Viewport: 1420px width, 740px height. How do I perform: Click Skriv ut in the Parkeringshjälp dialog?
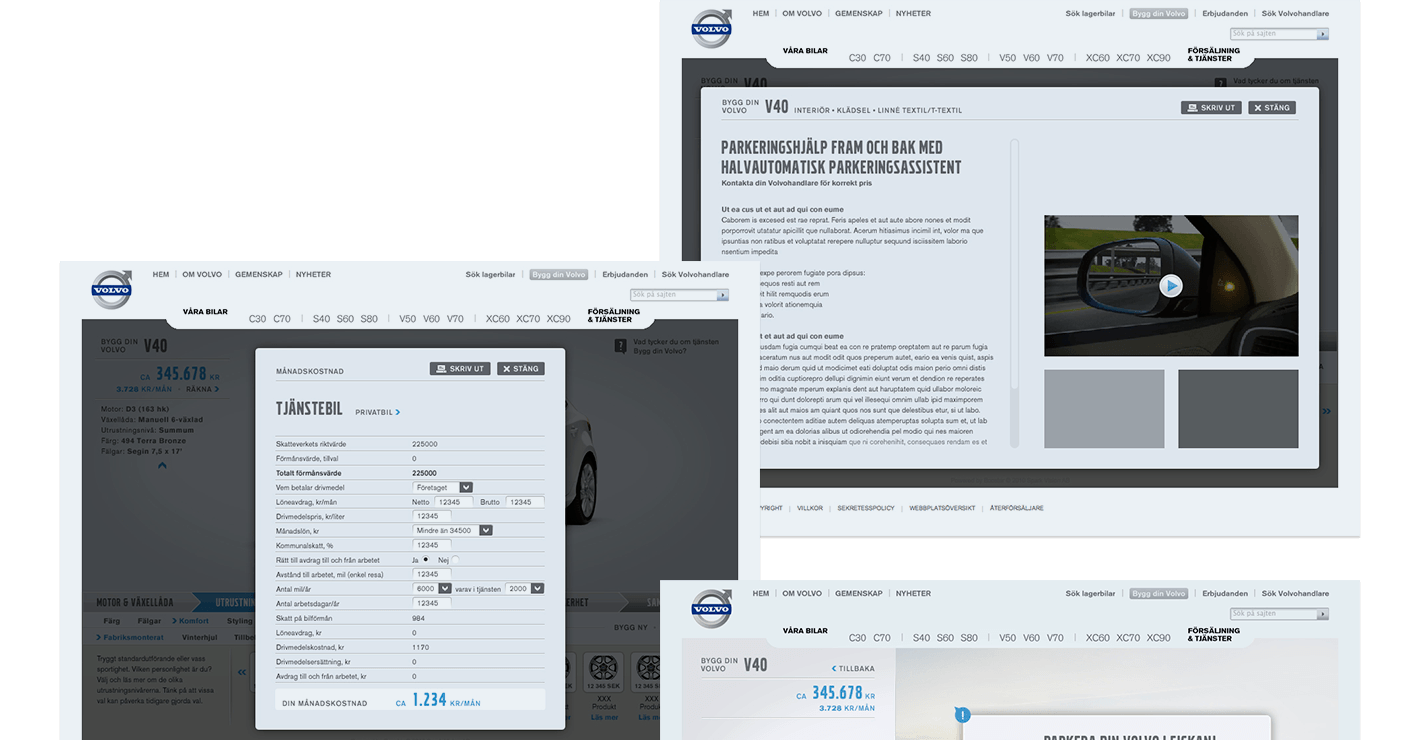tap(1211, 107)
